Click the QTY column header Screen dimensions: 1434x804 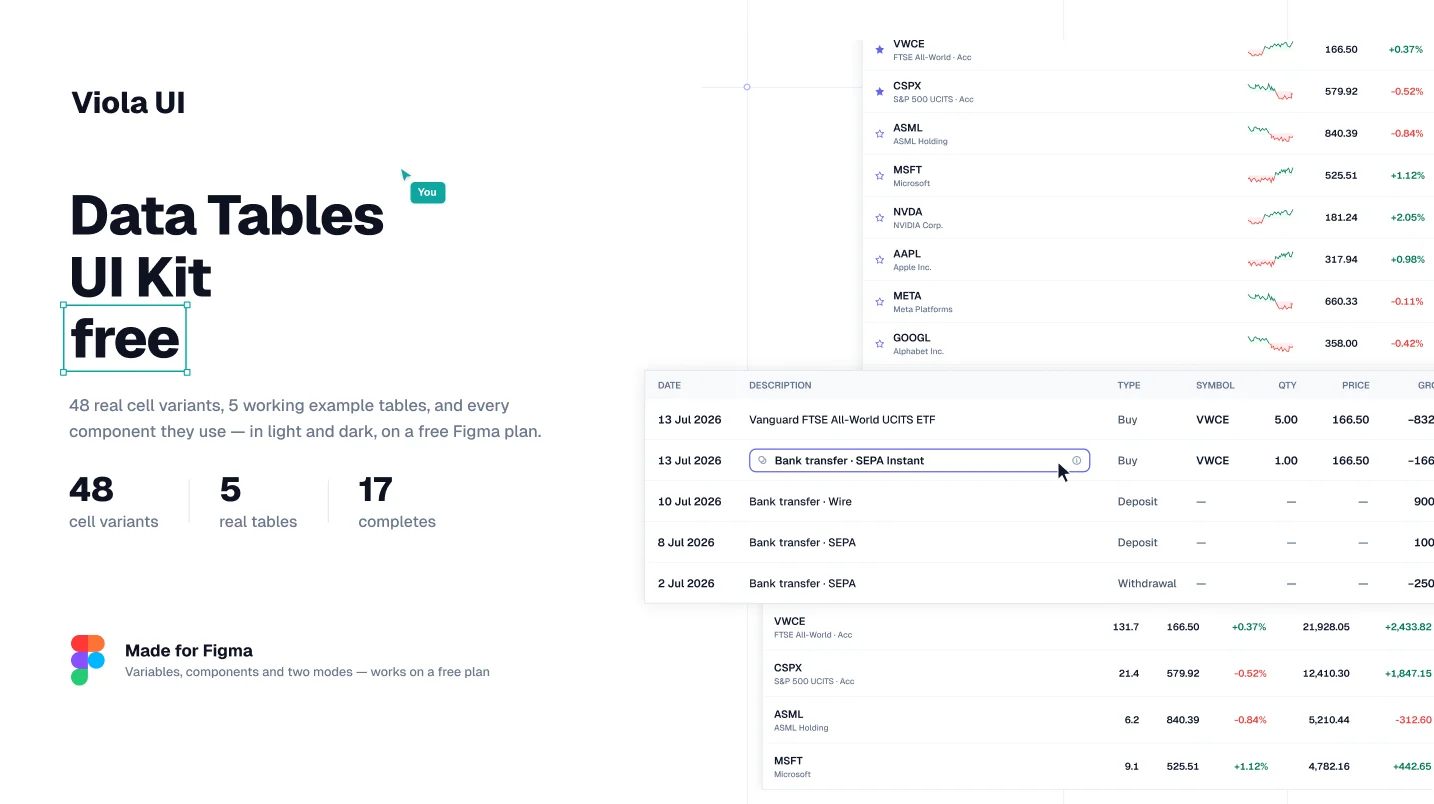1287,385
